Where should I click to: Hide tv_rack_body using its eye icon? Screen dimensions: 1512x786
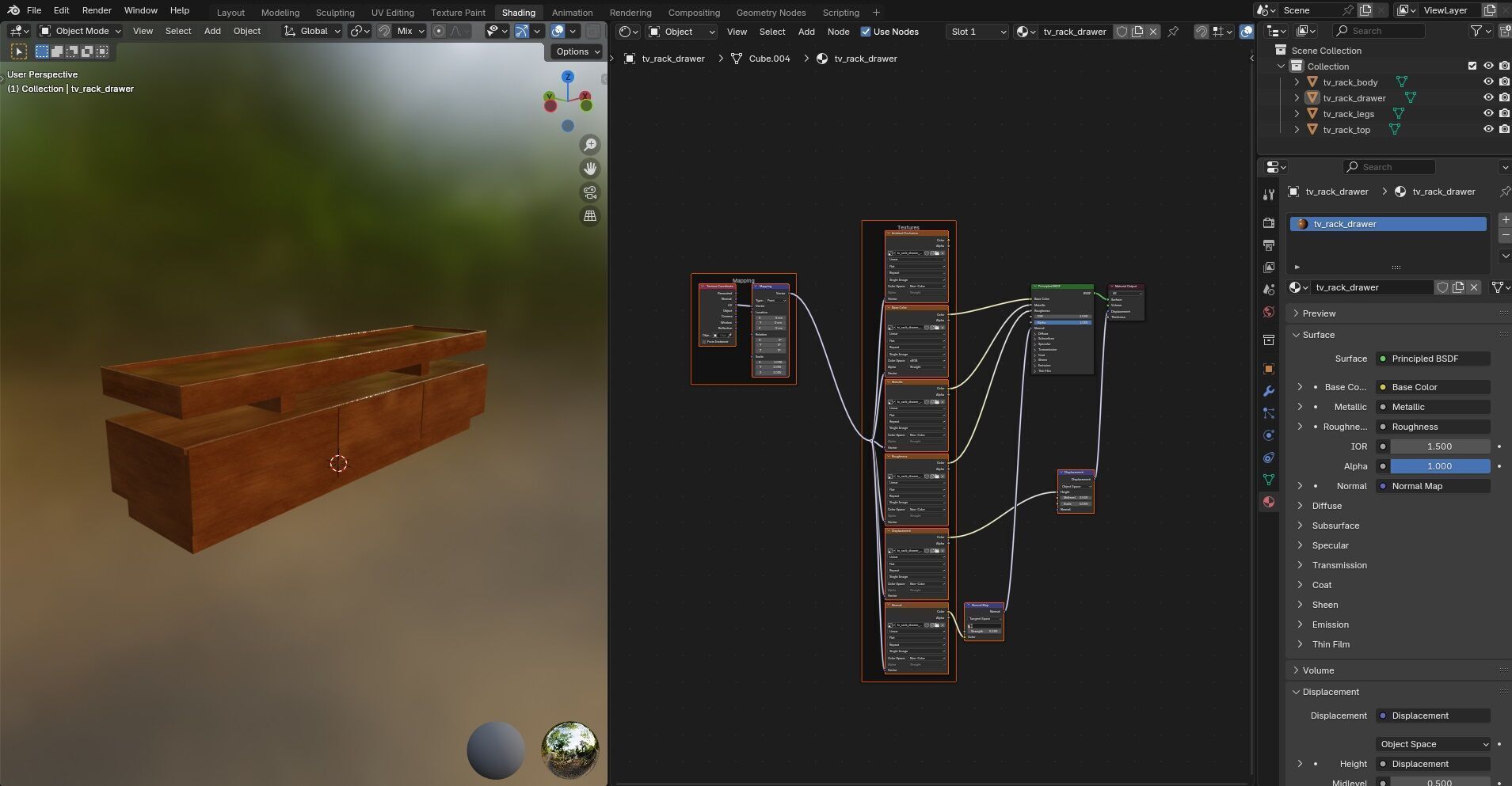pos(1488,82)
